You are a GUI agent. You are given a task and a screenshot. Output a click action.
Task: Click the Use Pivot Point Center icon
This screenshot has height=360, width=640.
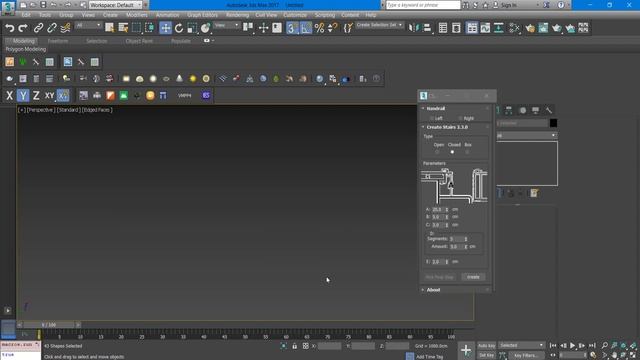tap(248, 28)
